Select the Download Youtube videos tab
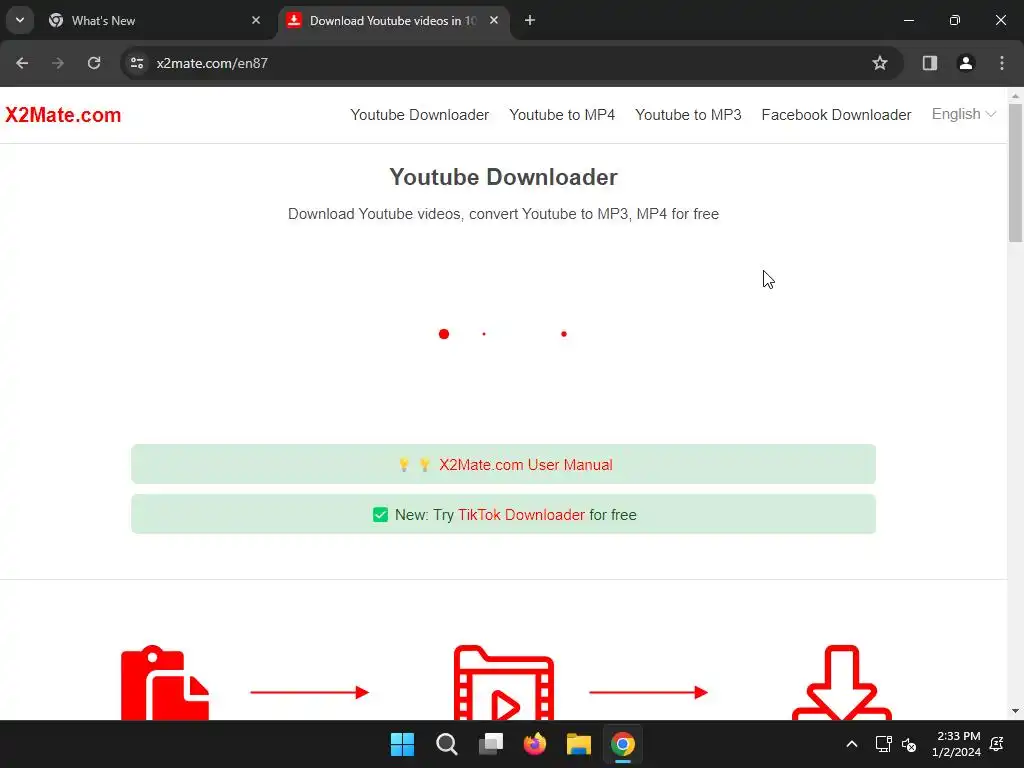The width and height of the screenshot is (1024, 768). click(x=393, y=21)
